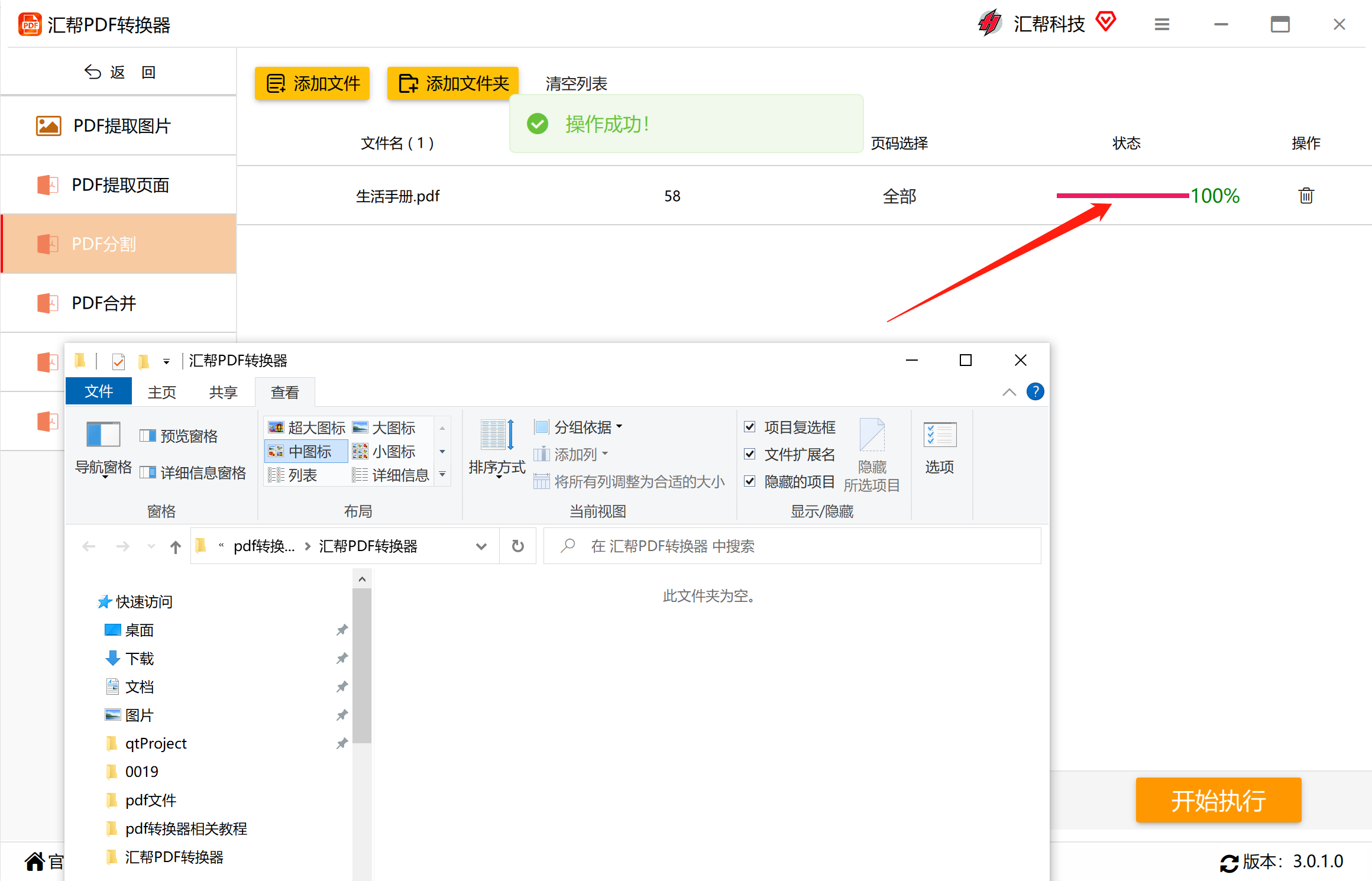Open 分组依据 dropdown
The height and width of the screenshot is (881, 1372).
[x=578, y=426]
